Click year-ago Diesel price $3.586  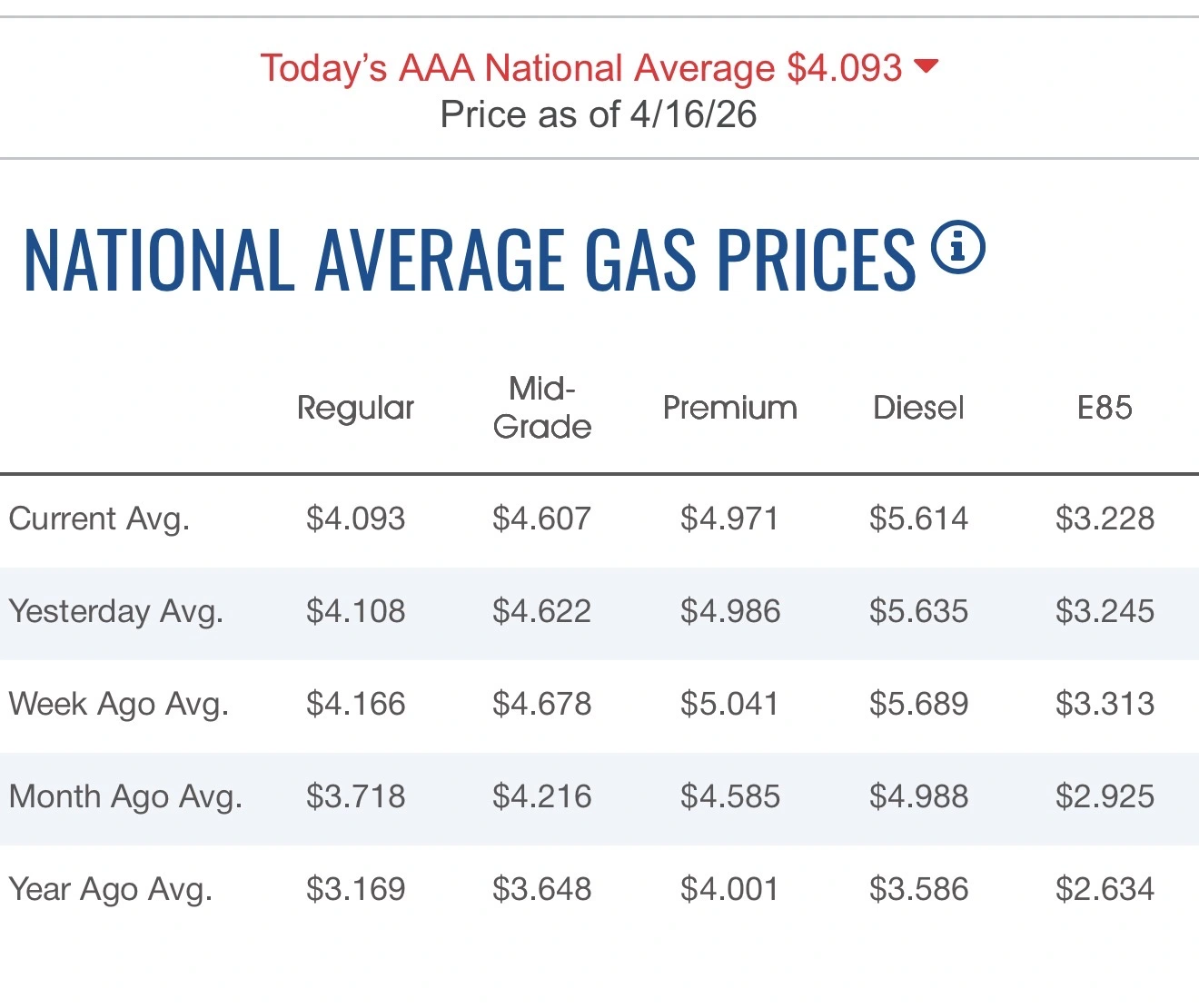click(x=918, y=889)
